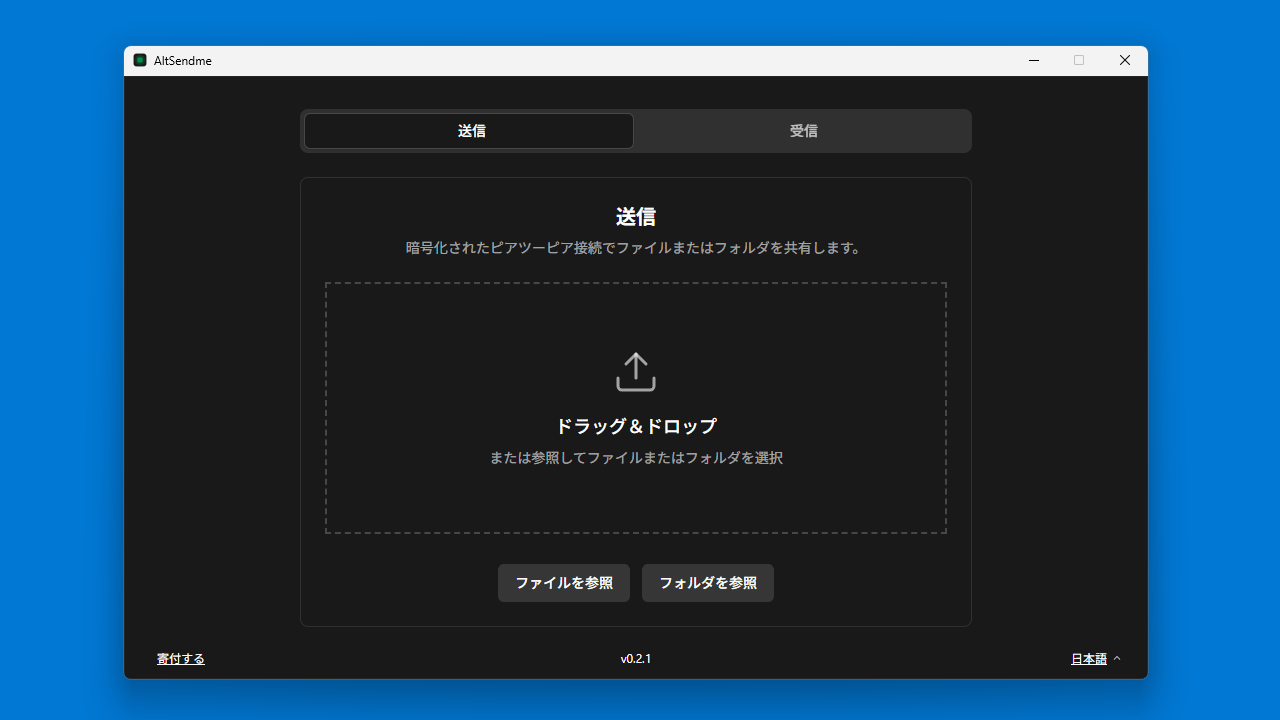
Task: Click the empty title bar area
Action: [600, 61]
